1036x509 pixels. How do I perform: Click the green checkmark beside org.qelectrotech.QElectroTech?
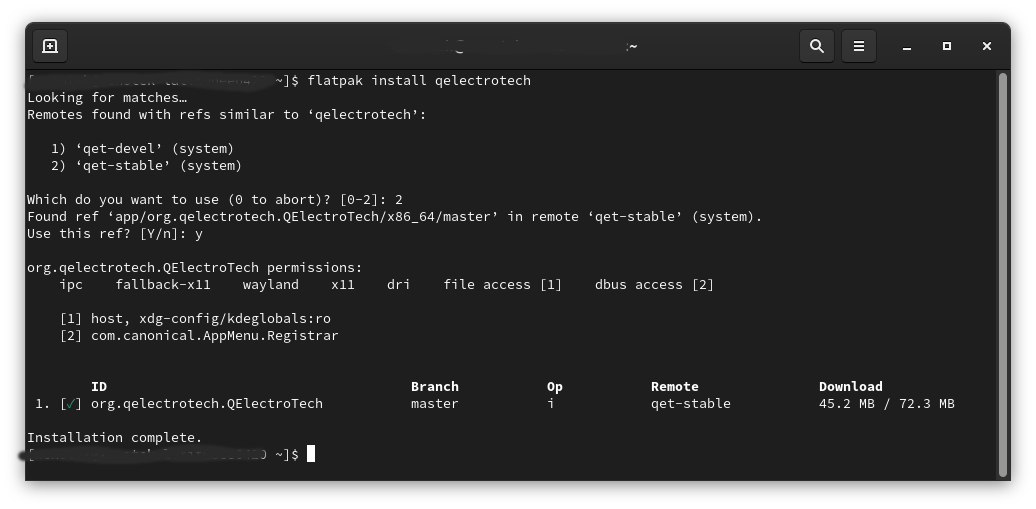click(x=71, y=404)
